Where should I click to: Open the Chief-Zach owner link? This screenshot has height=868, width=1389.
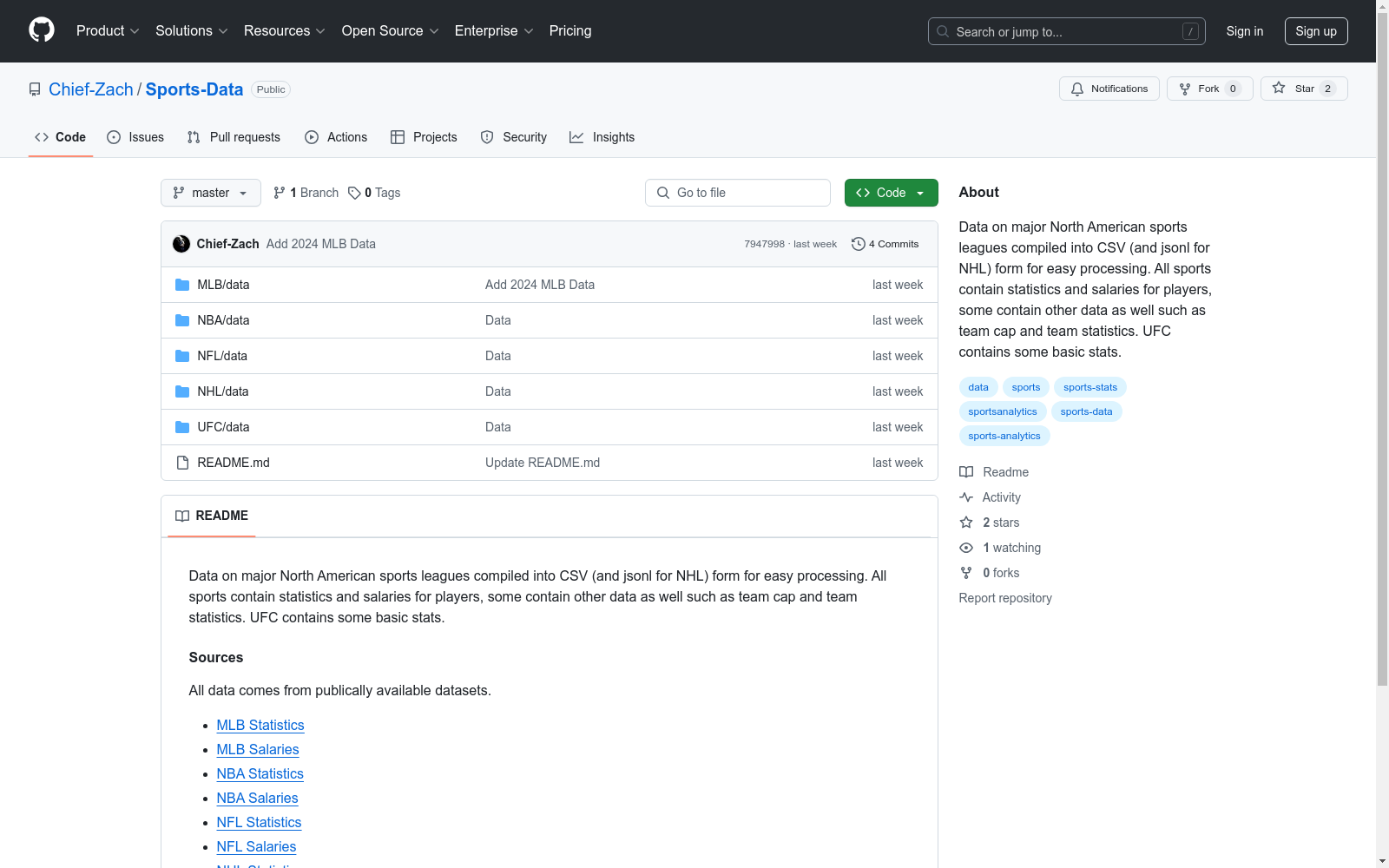(x=91, y=89)
